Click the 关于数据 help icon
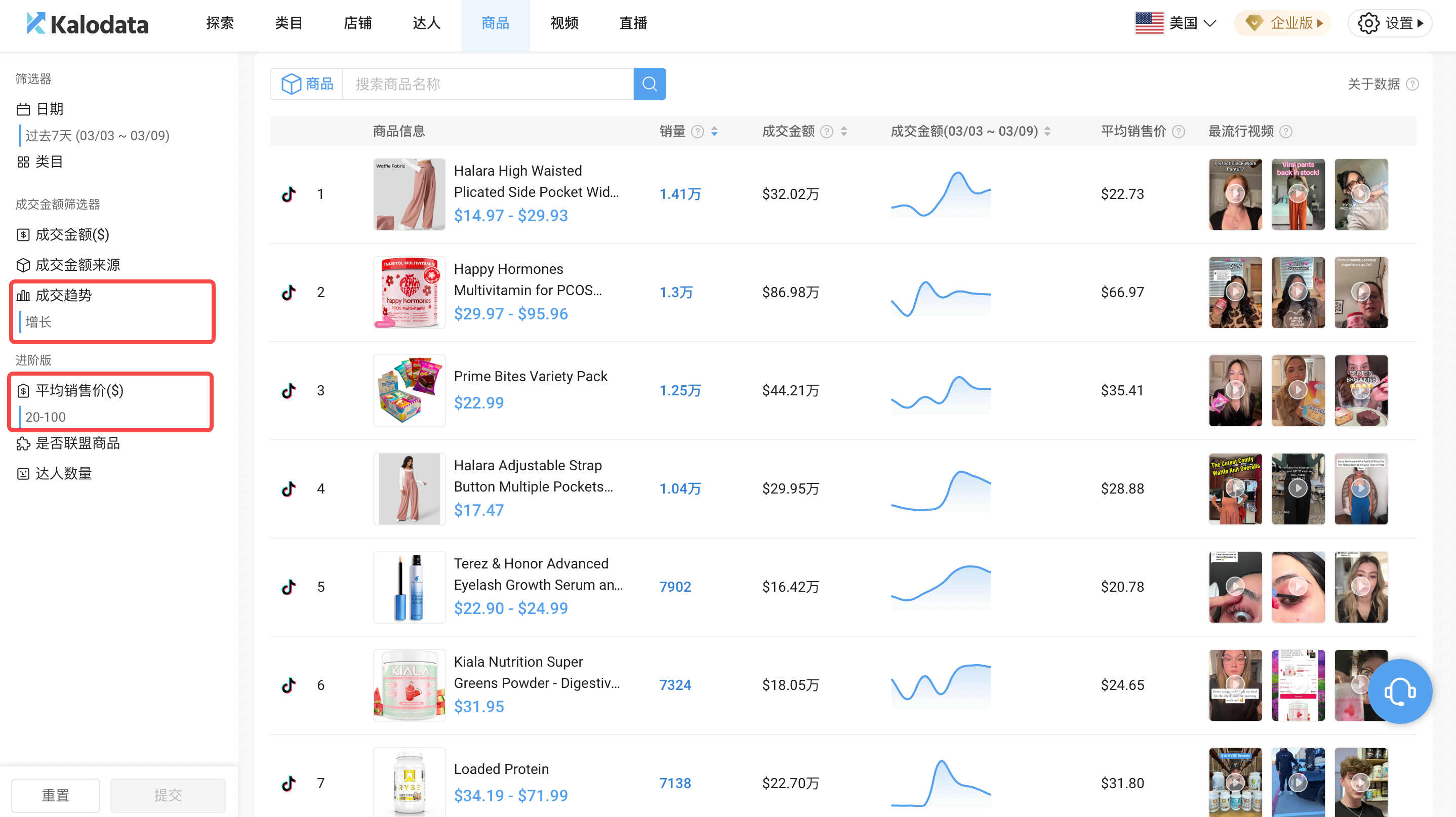1456x817 pixels. click(1412, 84)
